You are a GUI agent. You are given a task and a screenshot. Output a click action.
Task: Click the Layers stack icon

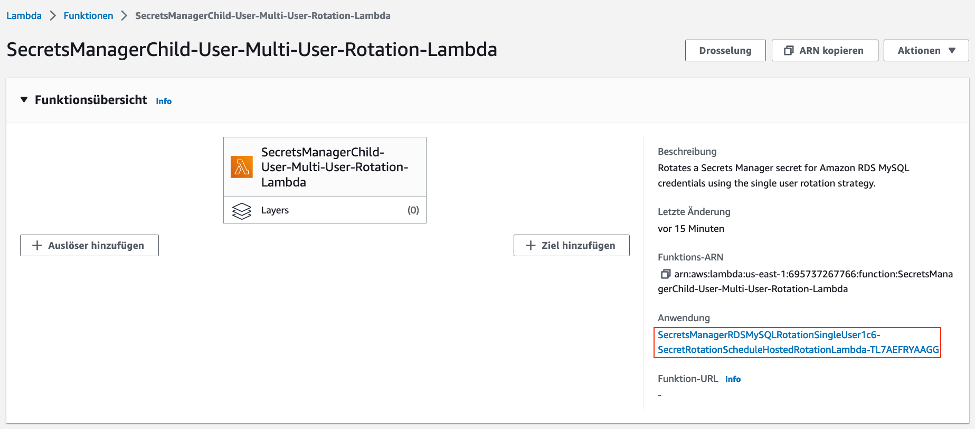pyautogui.click(x=241, y=211)
